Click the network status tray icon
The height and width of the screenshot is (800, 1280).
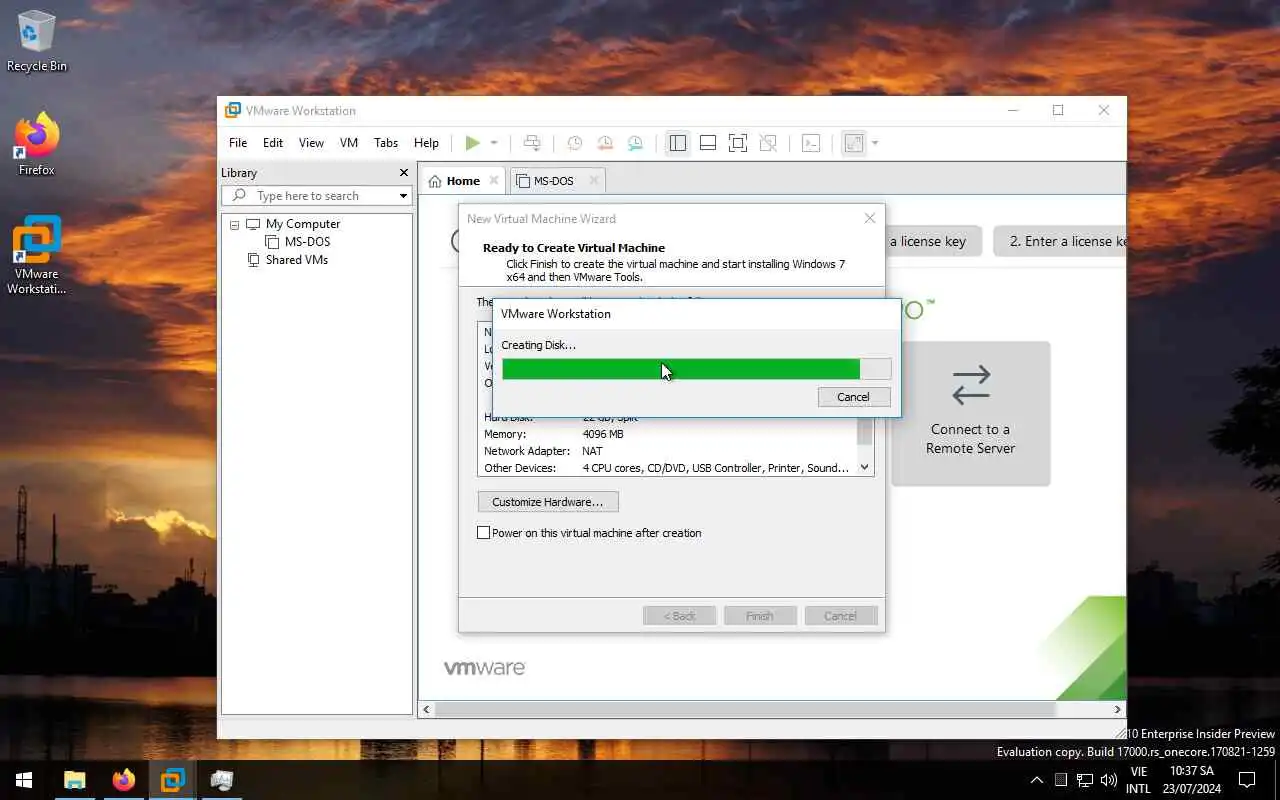[1085, 780]
